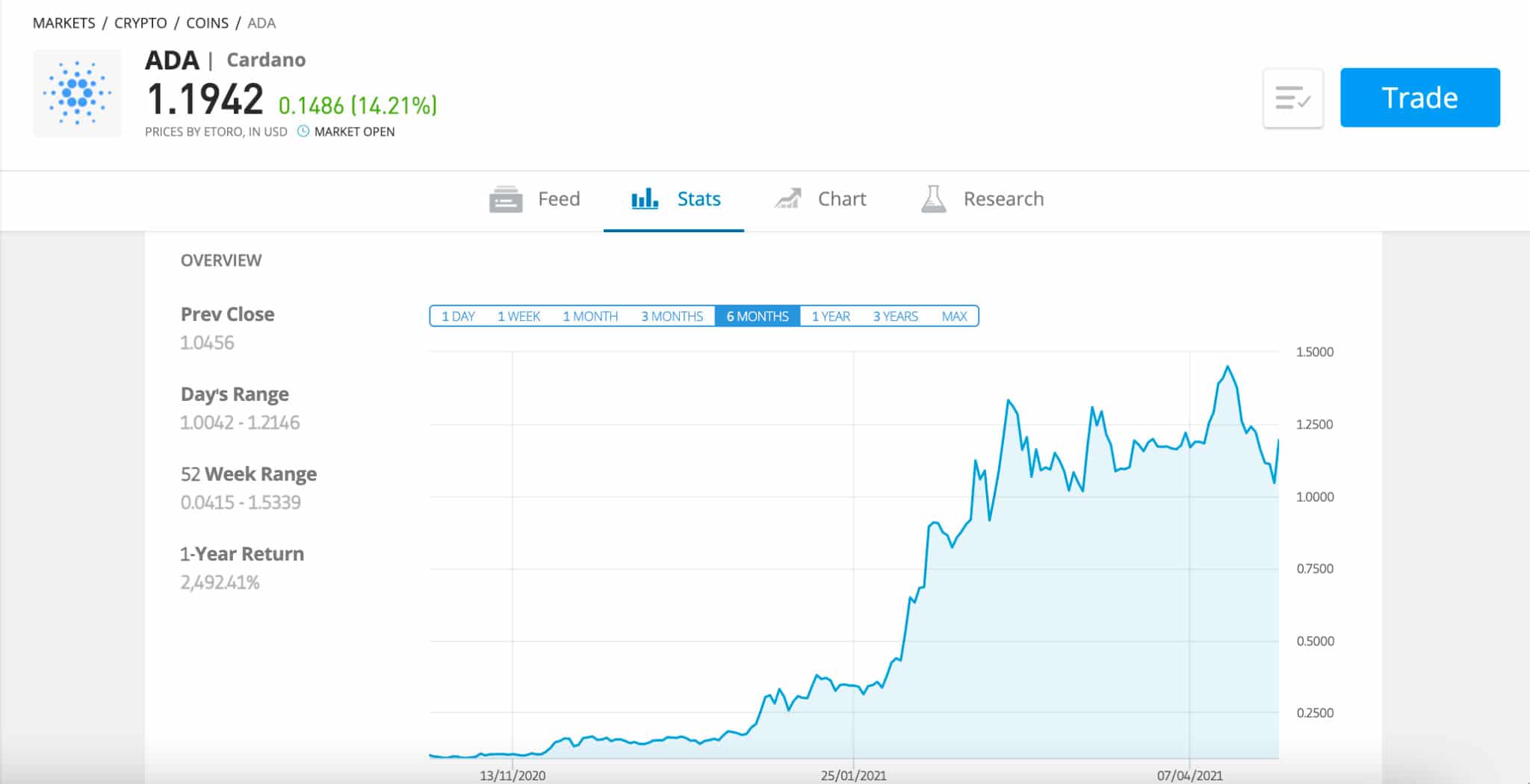Image resolution: width=1530 pixels, height=784 pixels.
Task: Click the return value 2,492.41%
Action: [x=220, y=582]
